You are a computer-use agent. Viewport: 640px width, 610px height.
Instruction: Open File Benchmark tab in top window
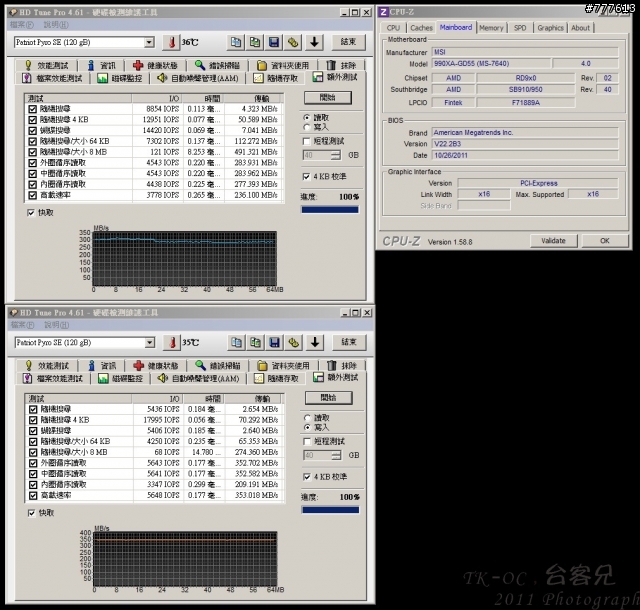coord(52,78)
